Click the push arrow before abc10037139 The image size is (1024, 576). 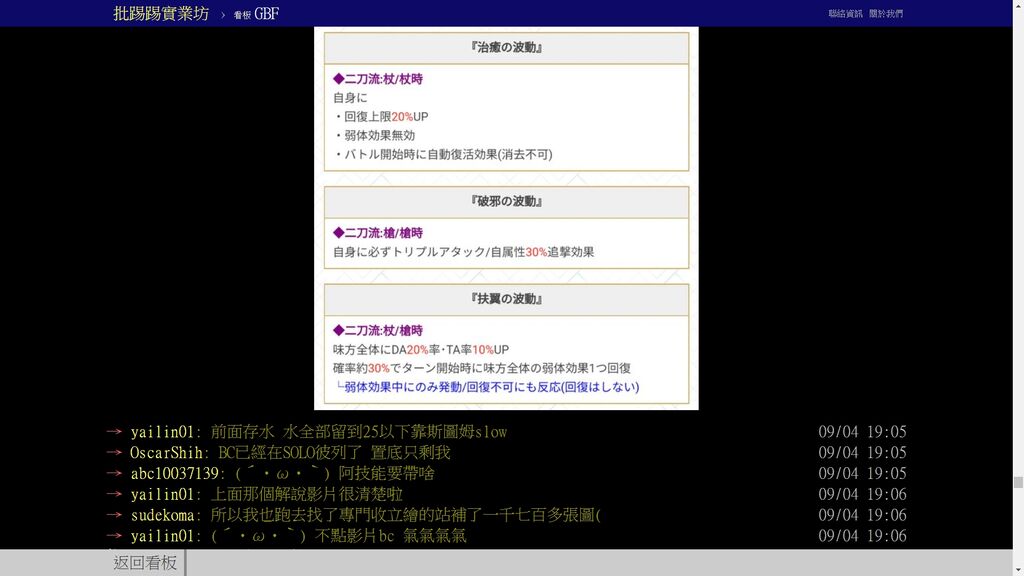click(x=114, y=473)
